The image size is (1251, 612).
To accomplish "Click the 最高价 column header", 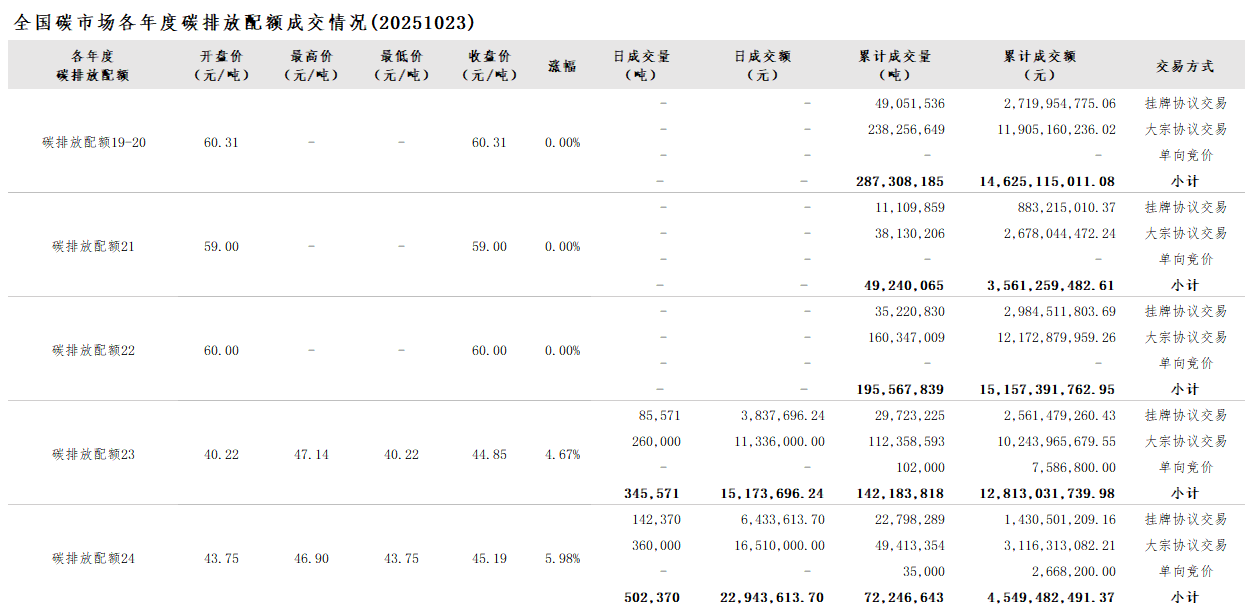I will point(311,65).
